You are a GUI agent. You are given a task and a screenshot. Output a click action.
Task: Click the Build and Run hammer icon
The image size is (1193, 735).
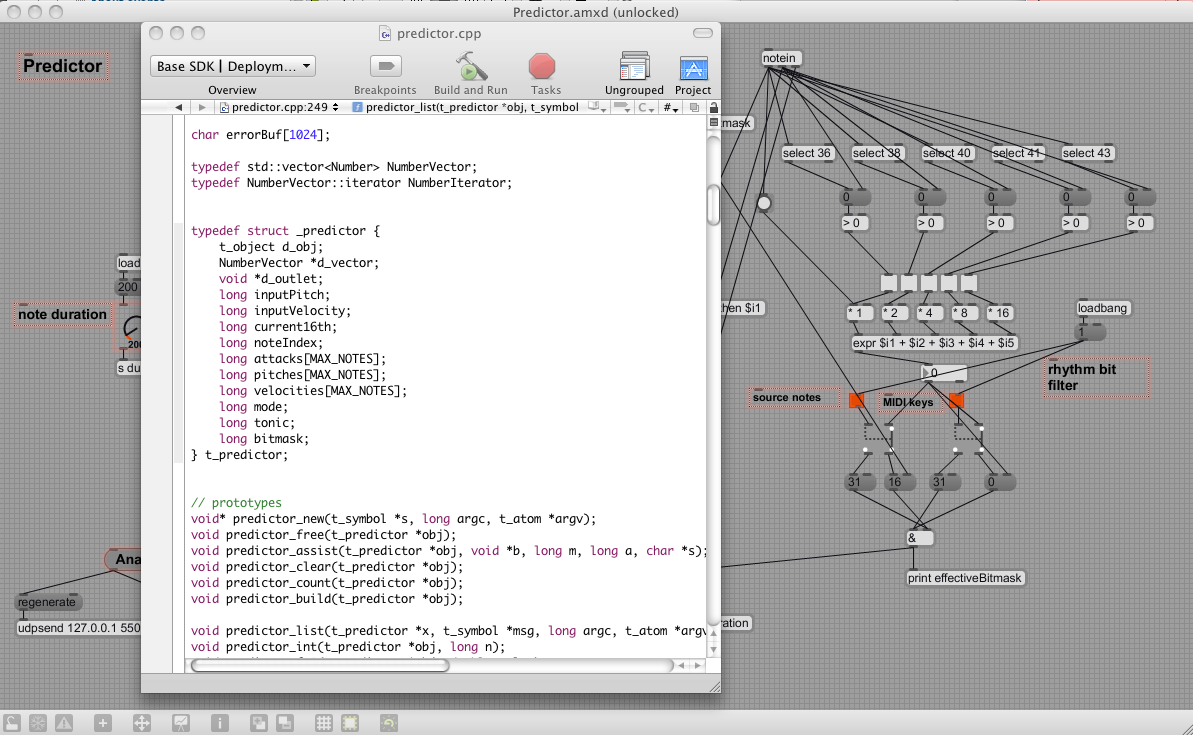click(x=471, y=66)
